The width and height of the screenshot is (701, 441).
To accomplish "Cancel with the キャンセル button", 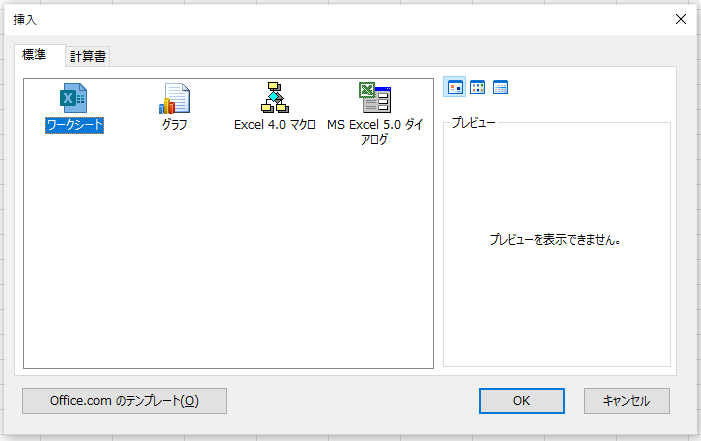I will pyautogui.click(x=627, y=401).
